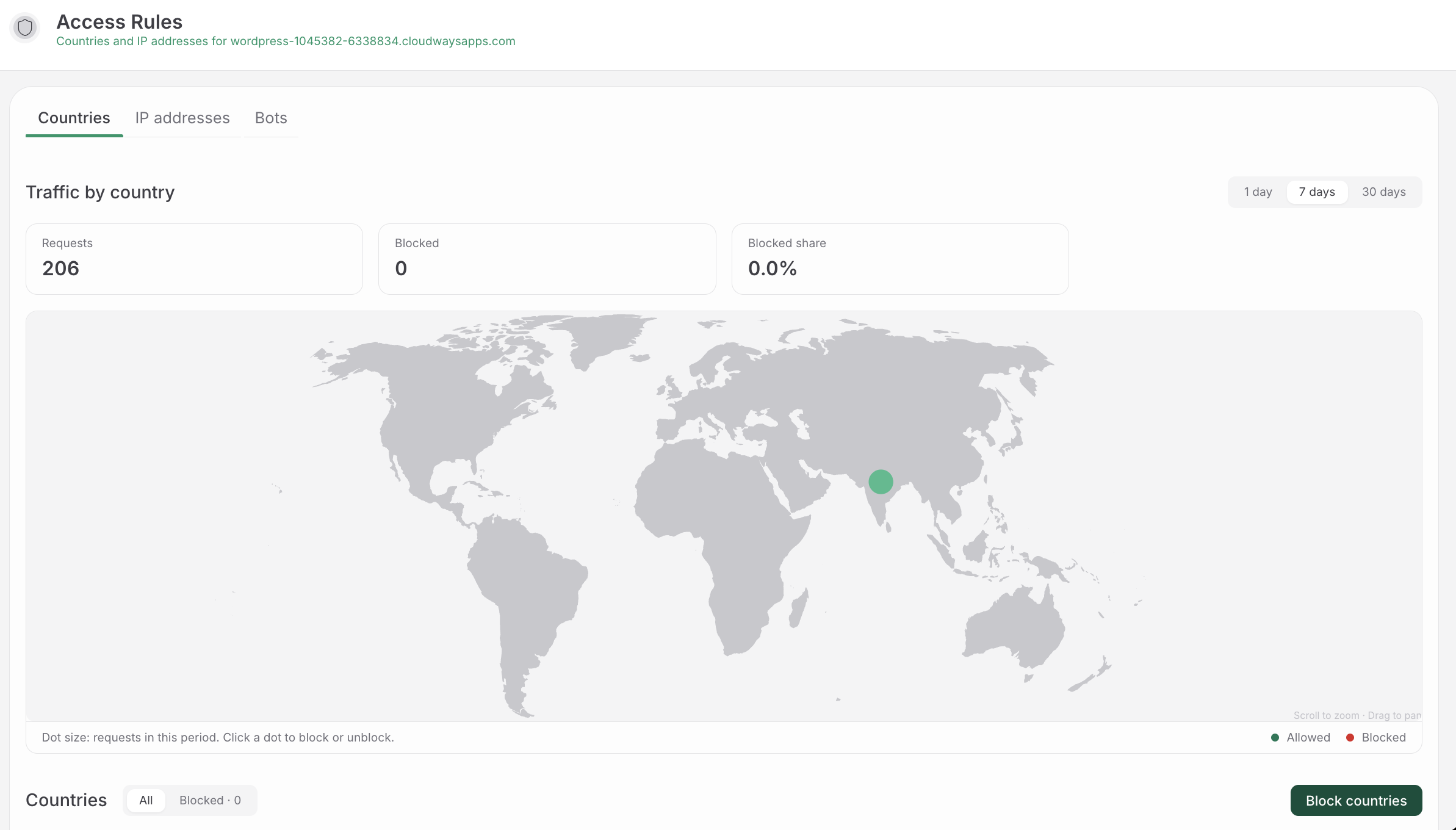Click the red Blocked legend dot
This screenshot has height=830, width=1456.
[1350, 737]
